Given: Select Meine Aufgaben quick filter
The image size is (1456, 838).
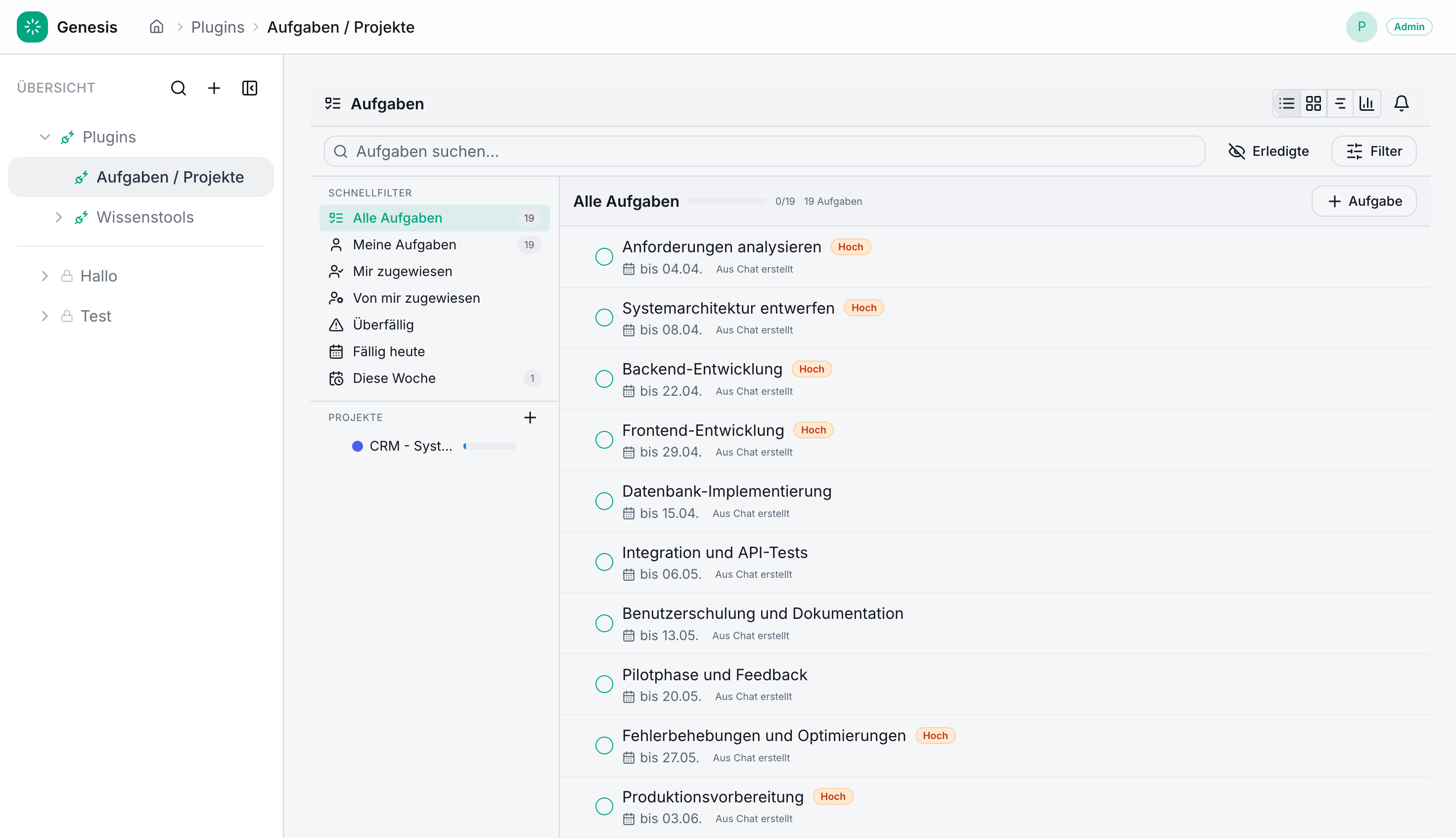Looking at the screenshot, I should pyautogui.click(x=404, y=244).
